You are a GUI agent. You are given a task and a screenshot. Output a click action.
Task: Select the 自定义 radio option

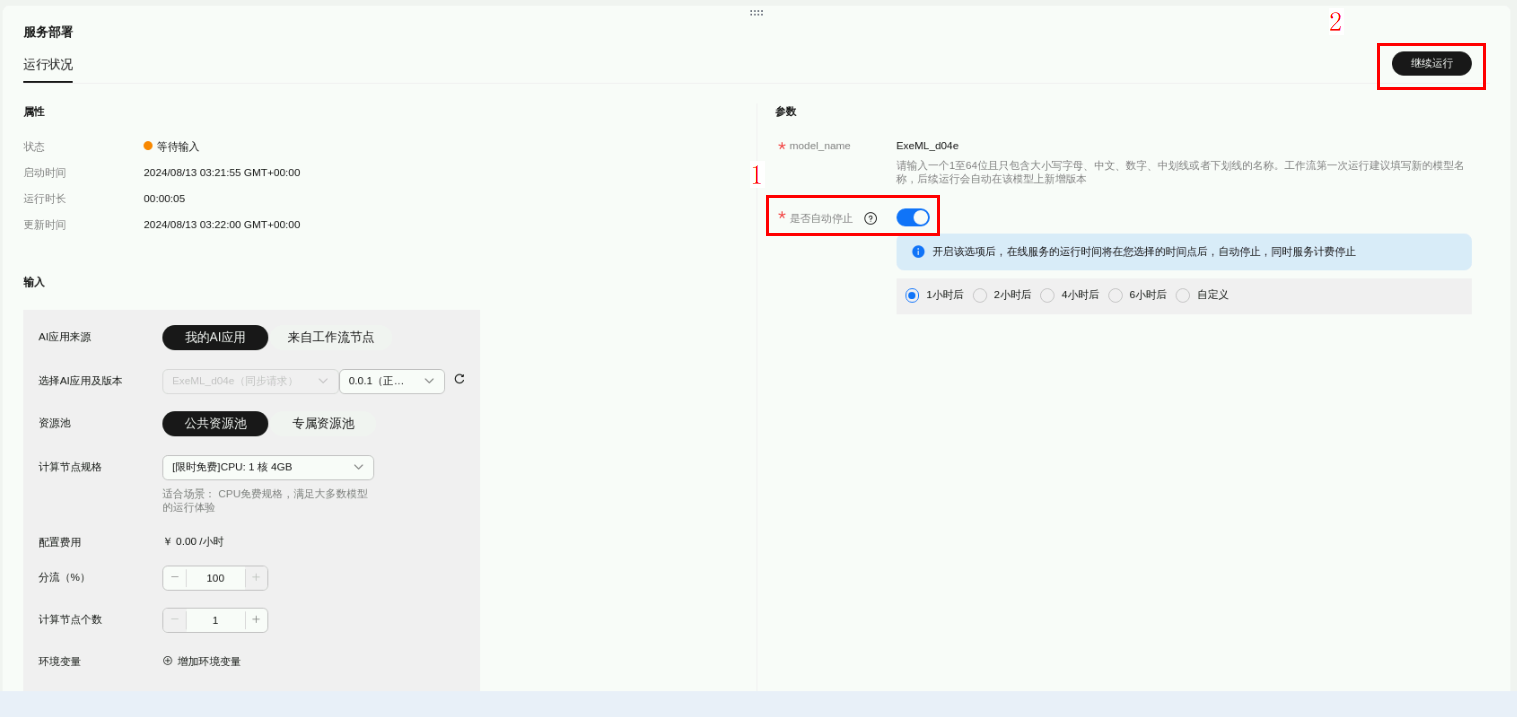tap(1183, 295)
